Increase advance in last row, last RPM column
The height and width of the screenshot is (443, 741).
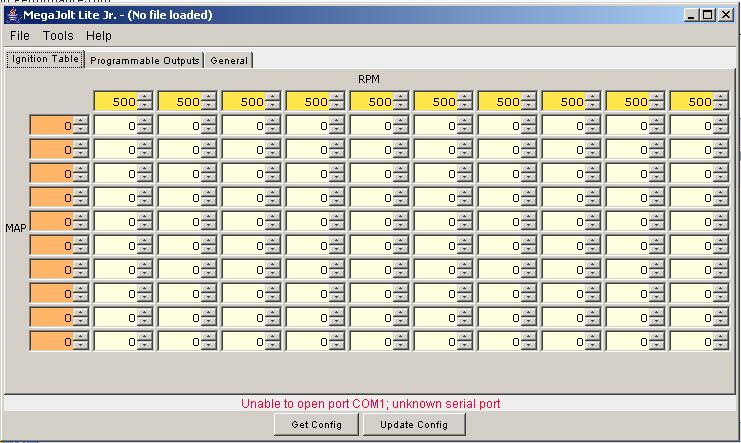tap(721, 337)
